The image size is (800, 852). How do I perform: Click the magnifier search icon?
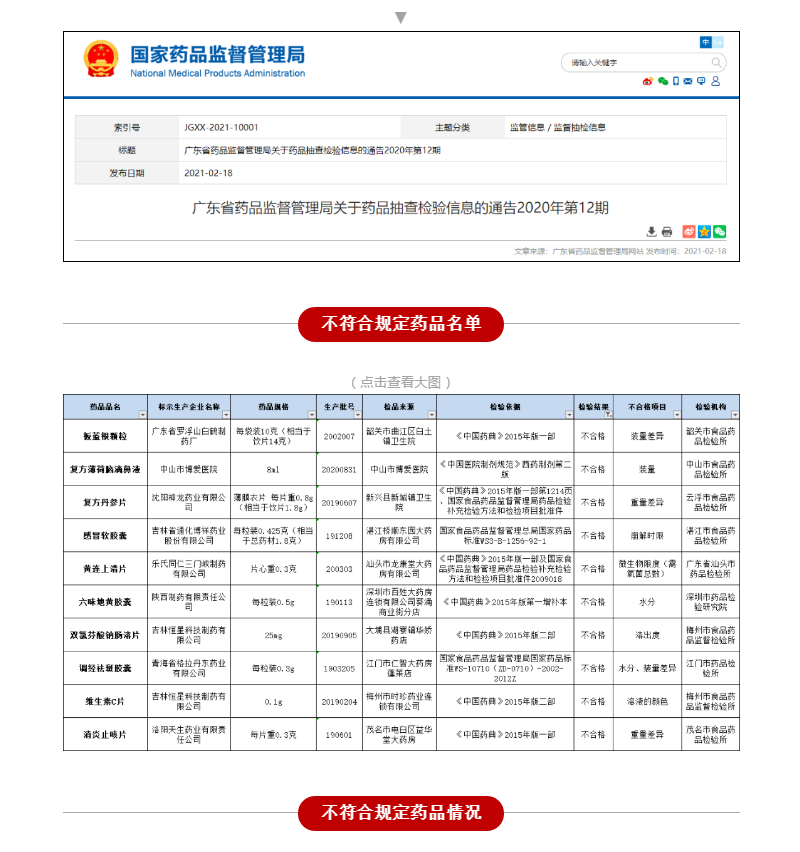point(716,62)
